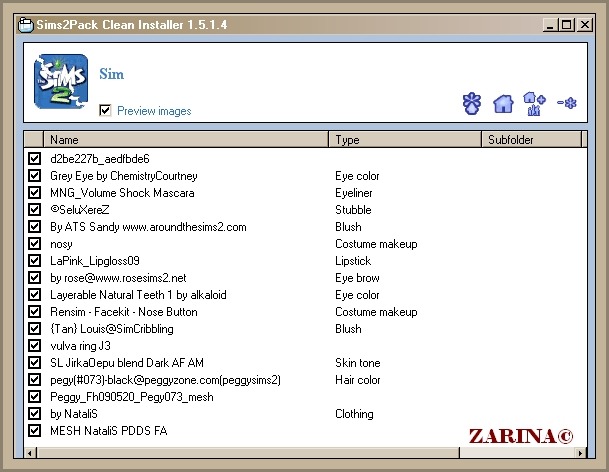This screenshot has width=609, height=472.
Task: Click the Preview images label
Action: pyautogui.click(x=154, y=111)
